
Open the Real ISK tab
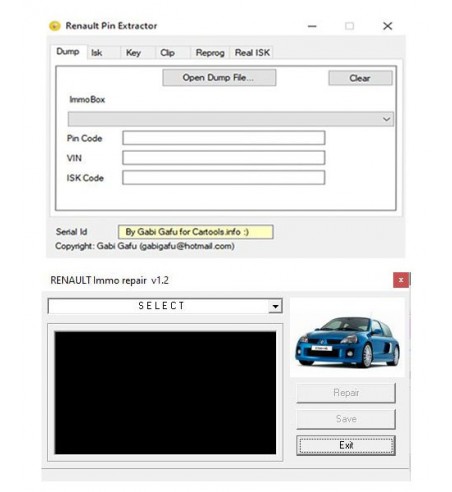pyautogui.click(x=252, y=53)
